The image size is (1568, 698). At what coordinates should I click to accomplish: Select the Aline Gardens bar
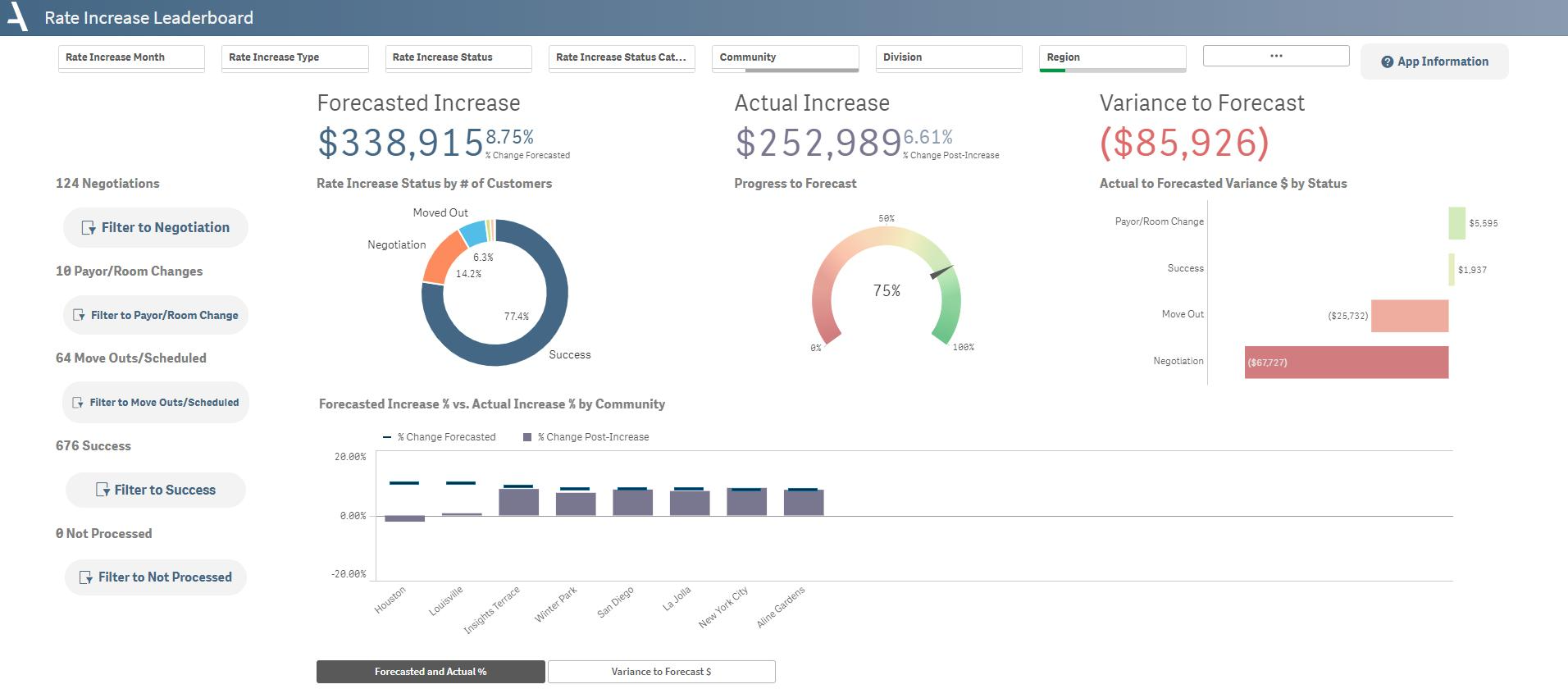point(804,503)
